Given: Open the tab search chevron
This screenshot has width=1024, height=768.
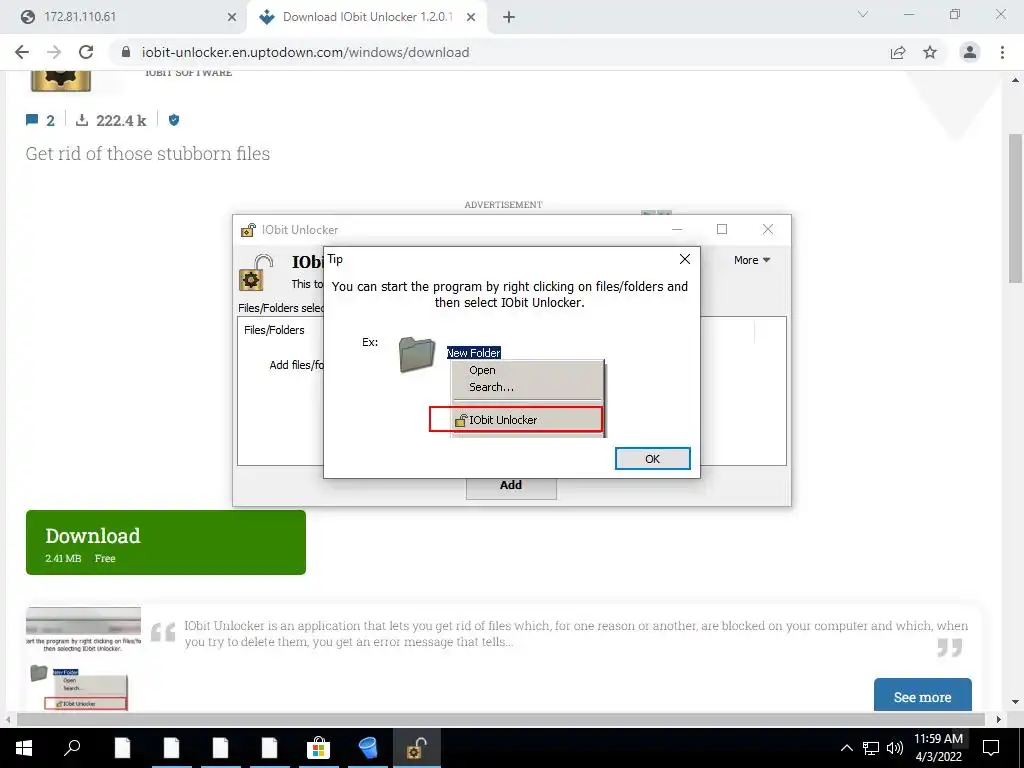Looking at the screenshot, I should [863, 14].
